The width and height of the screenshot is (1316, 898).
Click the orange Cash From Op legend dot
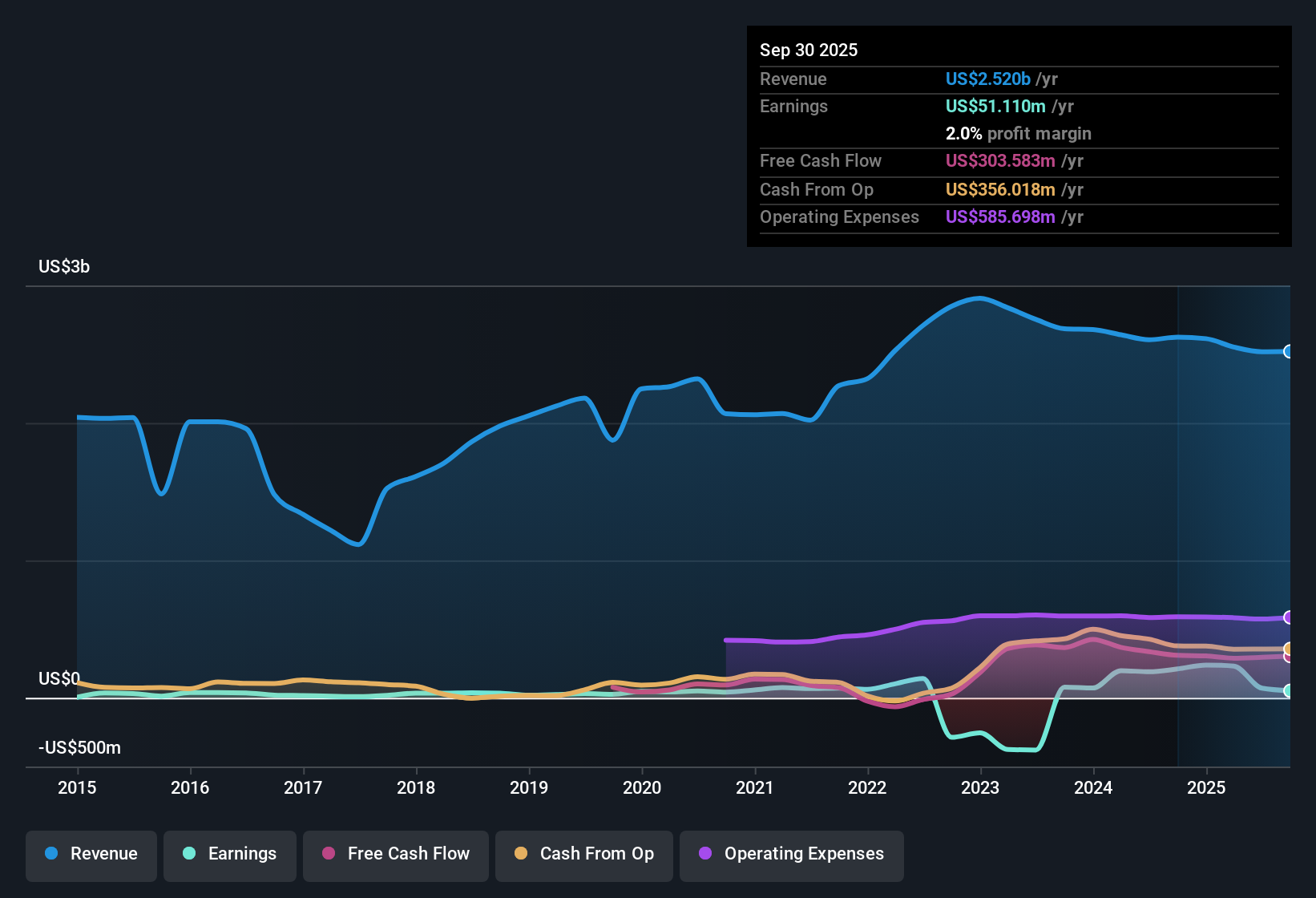520,854
